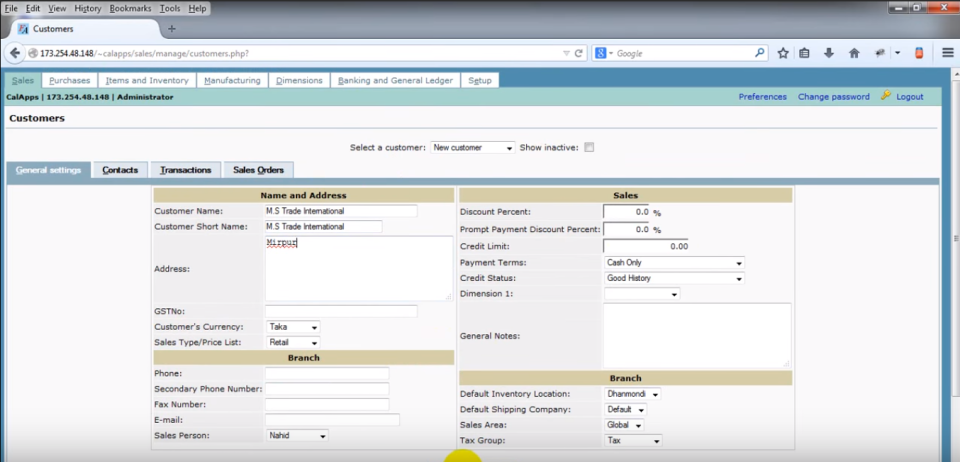Click the Customer Short Name input field
This screenshot has width=960, height=462.
323,226
